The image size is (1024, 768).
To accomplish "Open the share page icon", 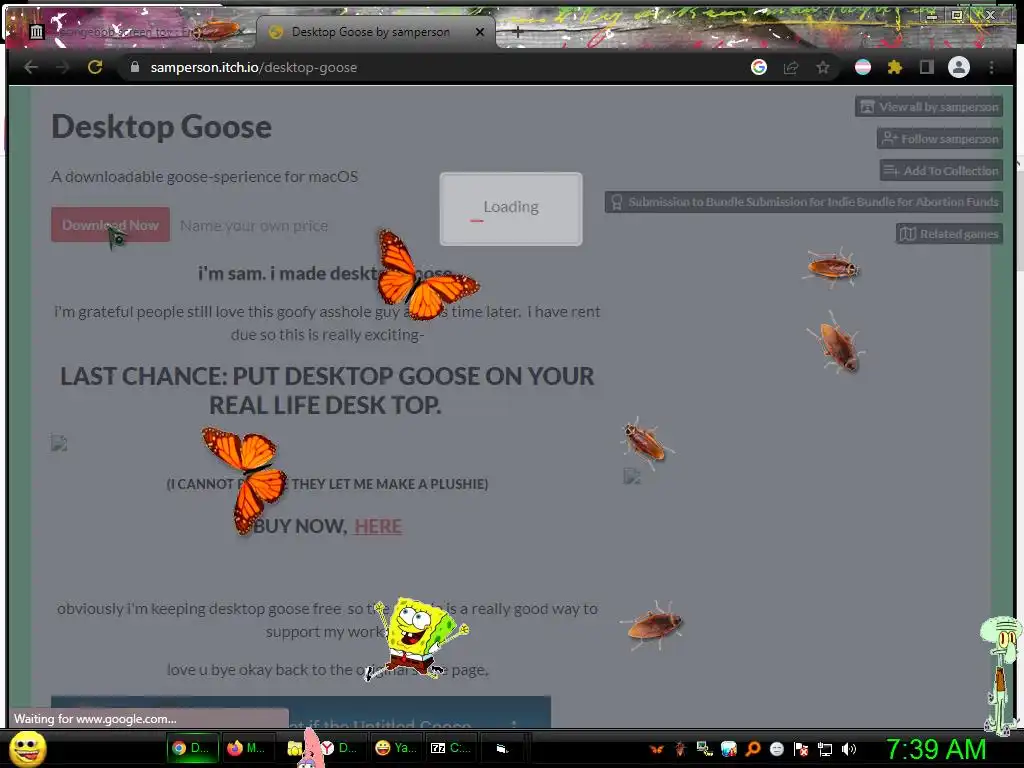I will click(x=791, y=67).
